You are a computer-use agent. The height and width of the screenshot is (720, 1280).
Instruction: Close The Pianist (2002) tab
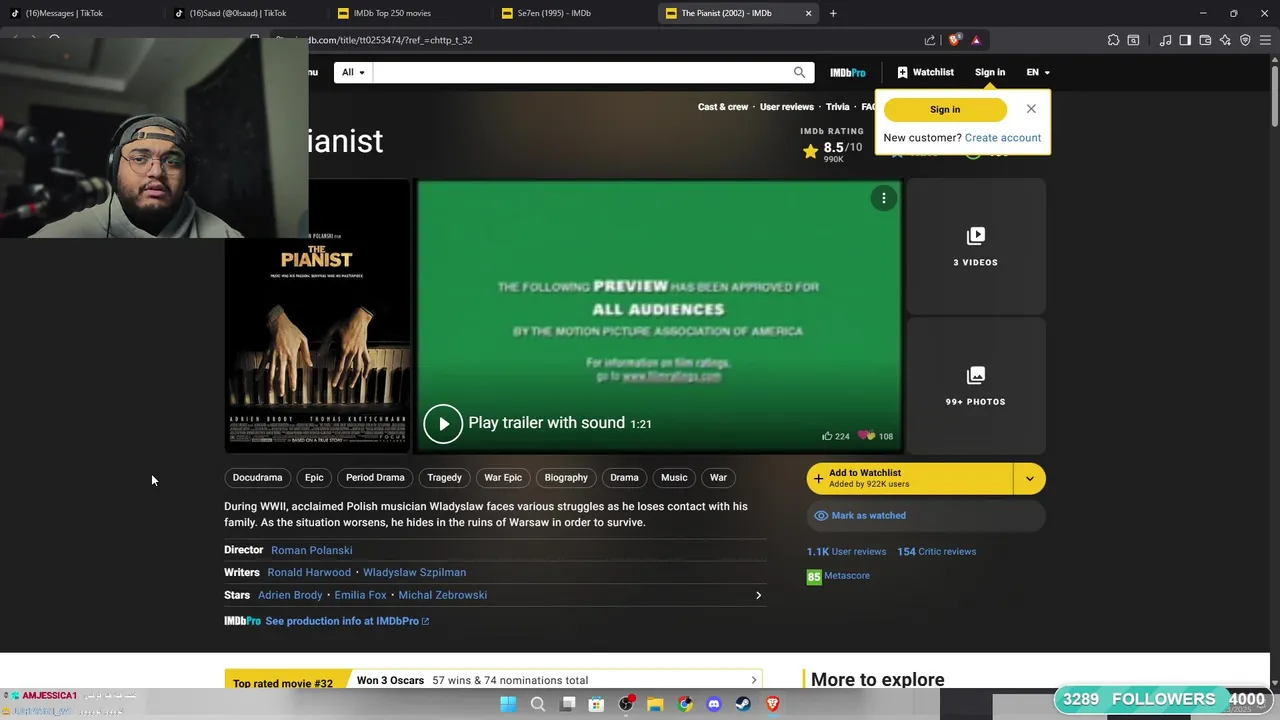tap(808, 13)
